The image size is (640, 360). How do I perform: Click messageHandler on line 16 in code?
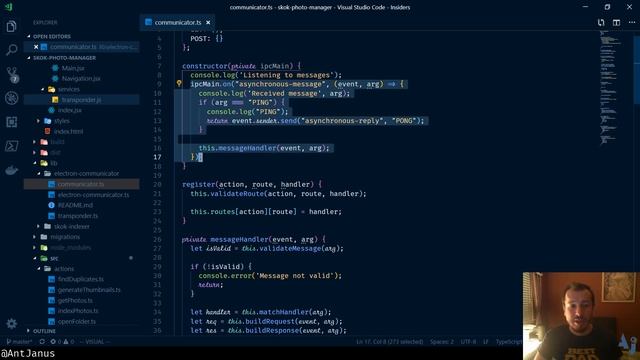247,148
